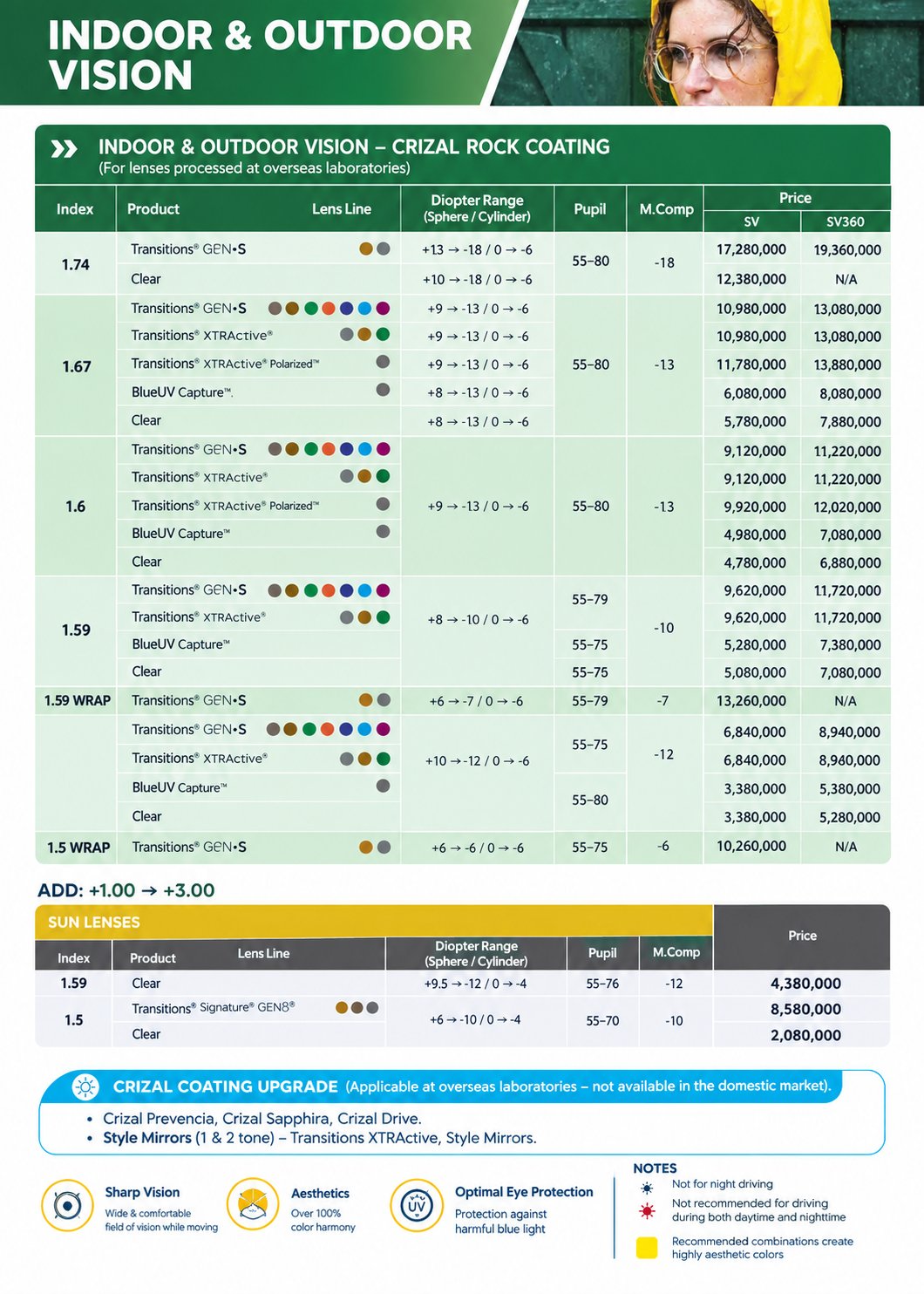Select the 'NOTES' heading
Image resolution: width=924 pixels, height=1294 pixels.
pos(655,1168)
